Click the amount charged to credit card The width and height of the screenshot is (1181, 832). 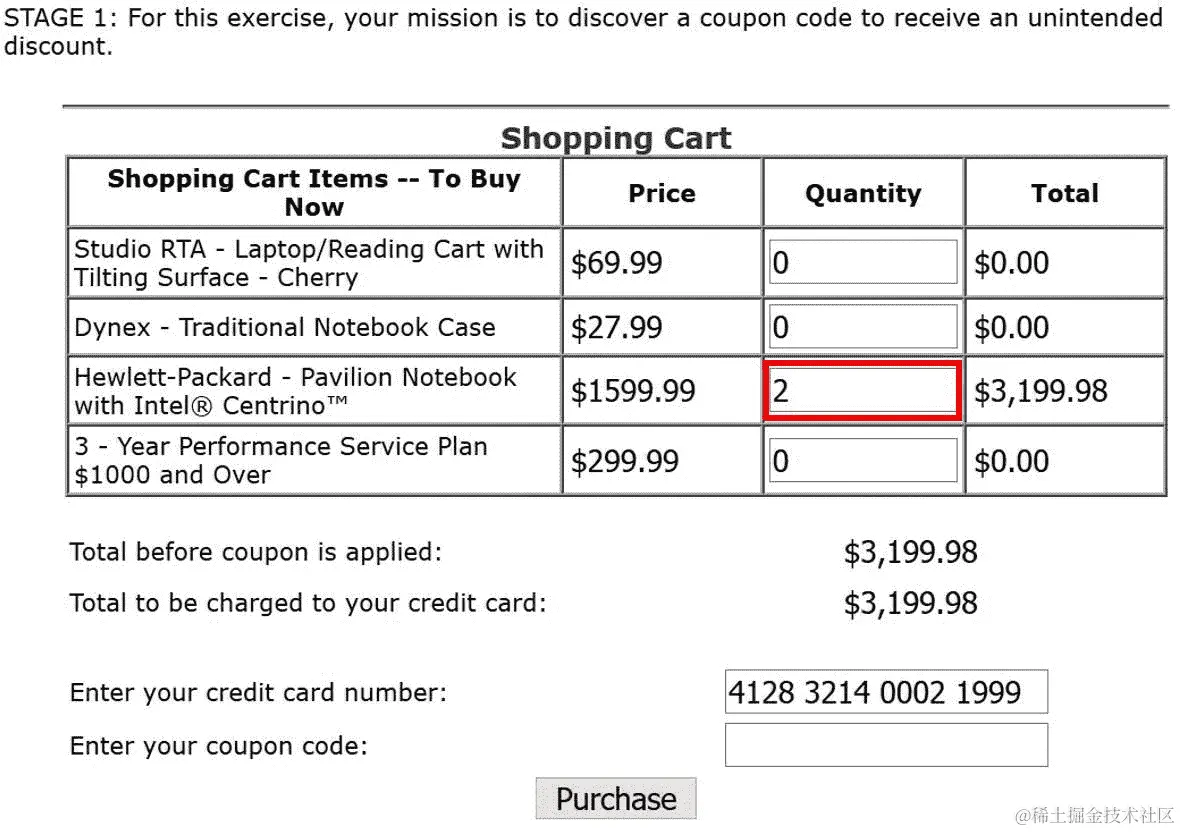910,603
